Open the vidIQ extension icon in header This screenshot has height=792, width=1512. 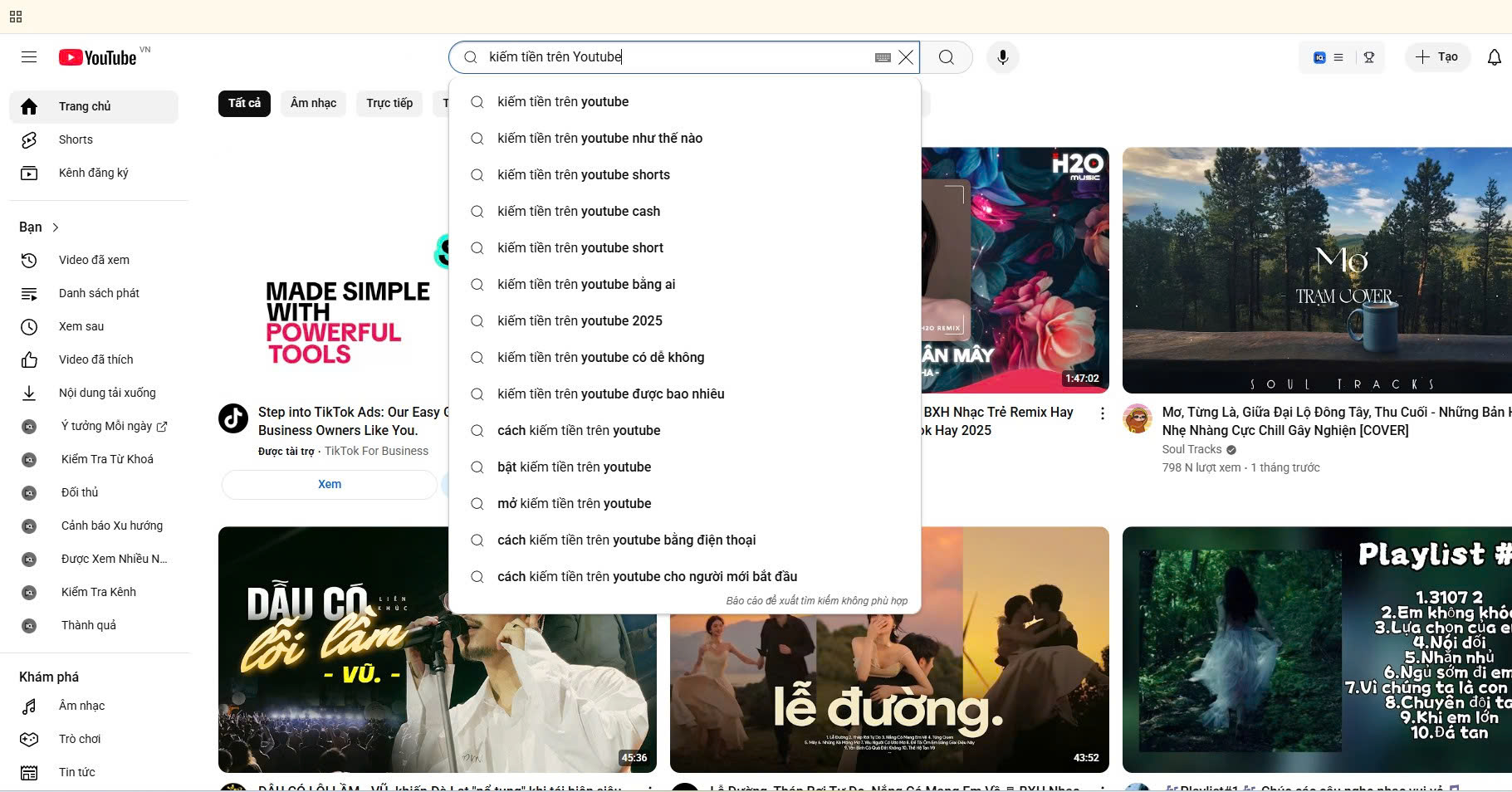(1319, 57)
